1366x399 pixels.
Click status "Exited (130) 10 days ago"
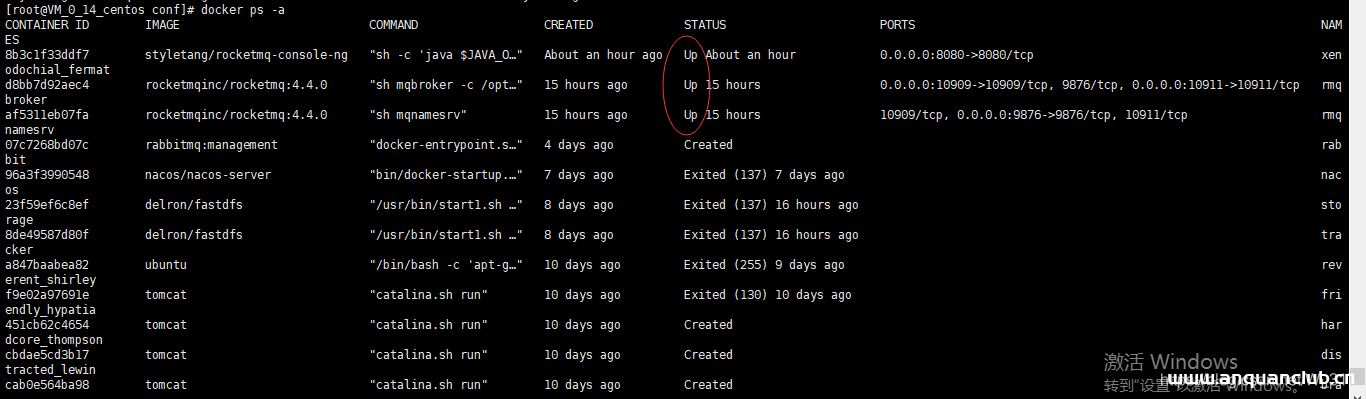[x=768, y=295]
